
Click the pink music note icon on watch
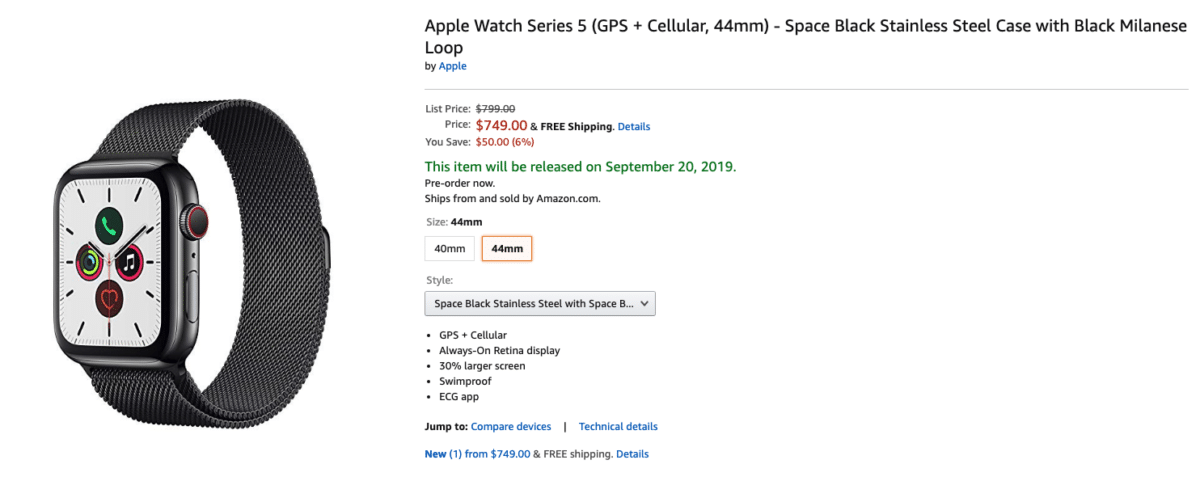128,263
